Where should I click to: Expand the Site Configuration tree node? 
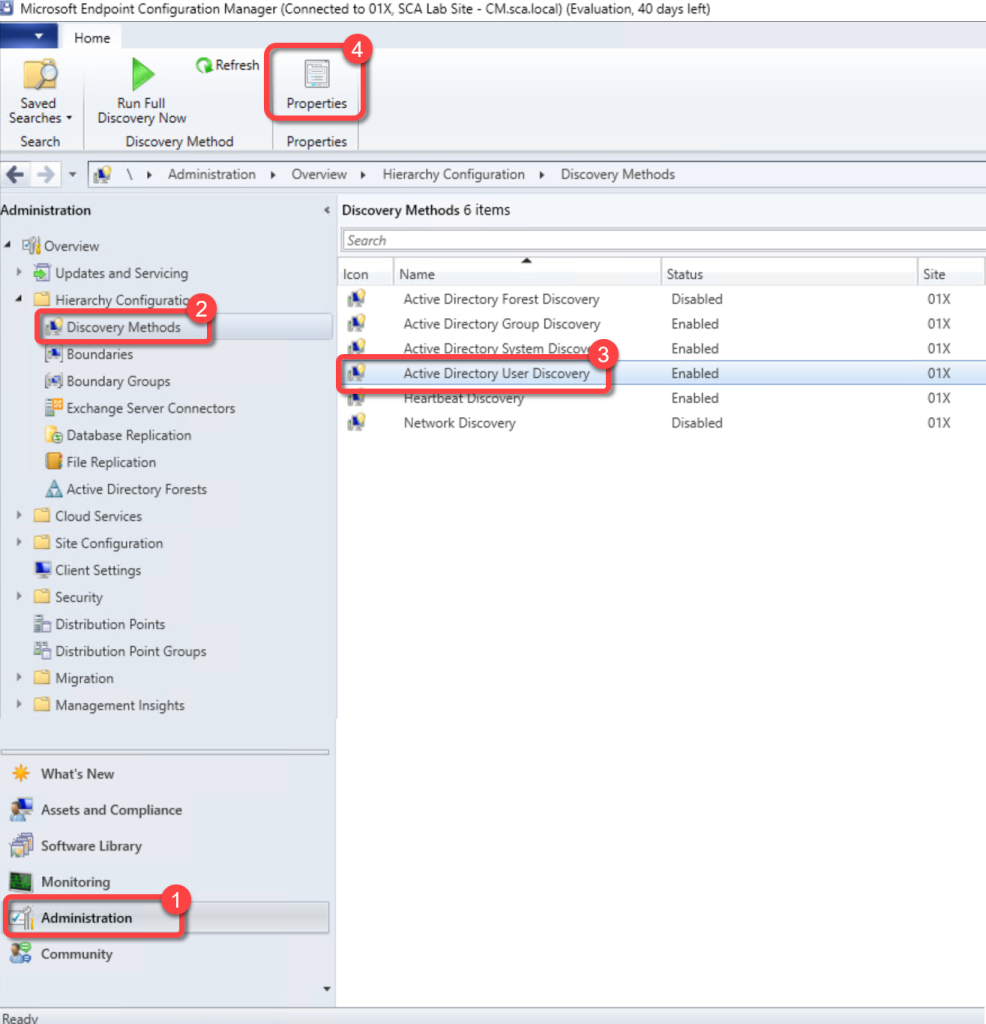tap(19, 544)
